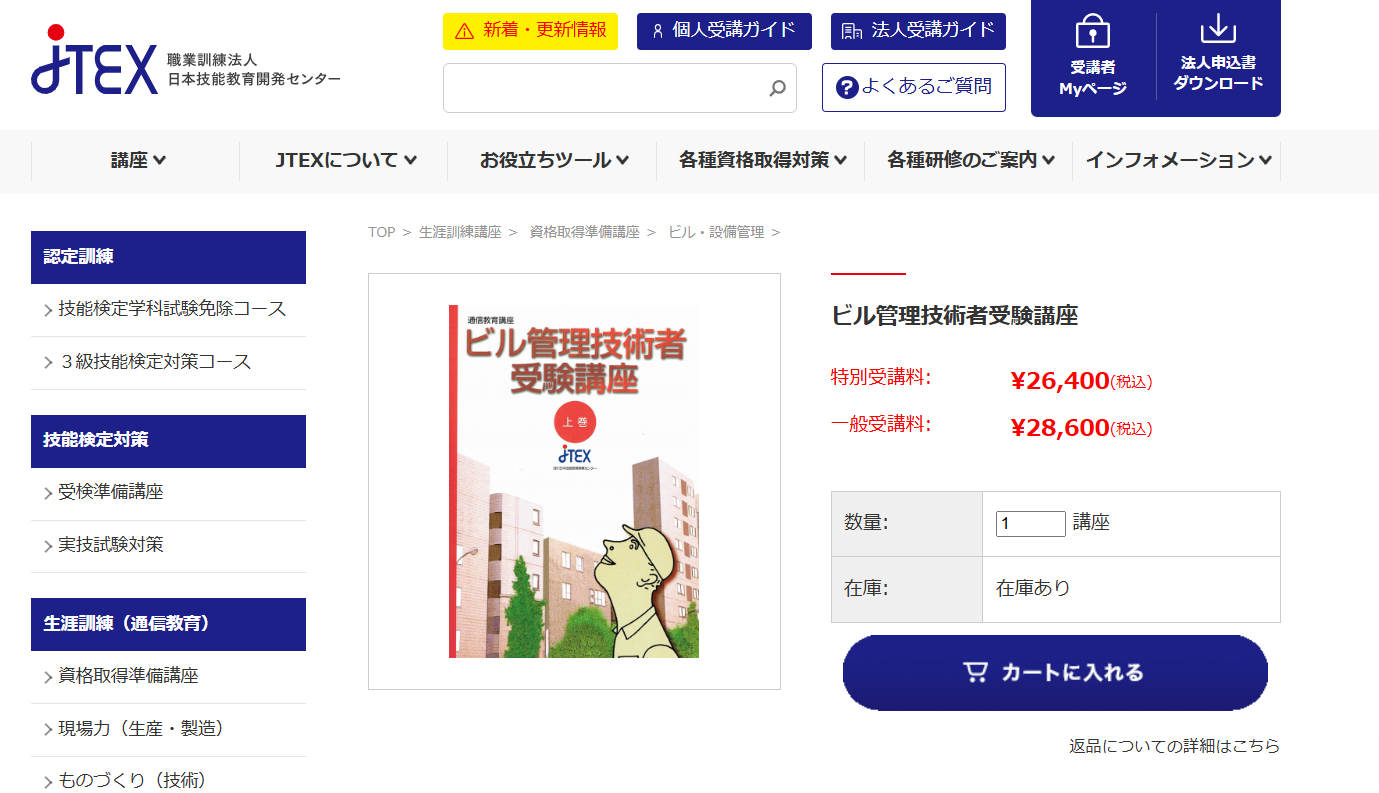Open よくあるご質問 help page
Screen dimensions: 1379x793
[913, 87]
